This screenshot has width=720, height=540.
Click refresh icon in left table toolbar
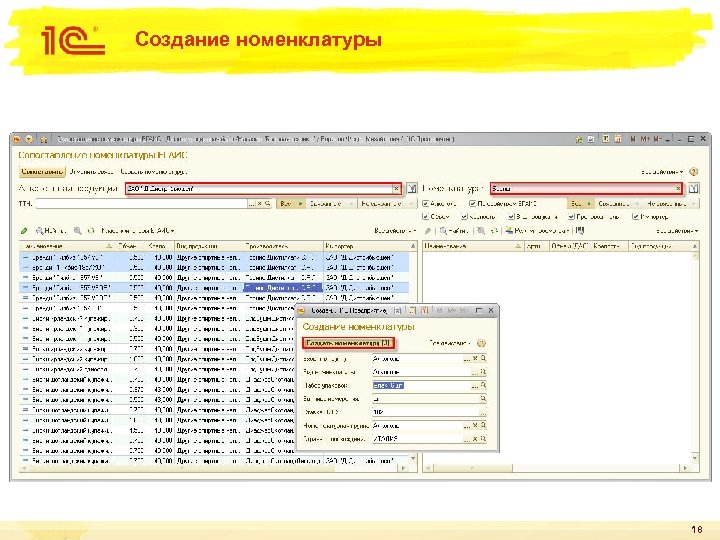(x=91, y=231)
